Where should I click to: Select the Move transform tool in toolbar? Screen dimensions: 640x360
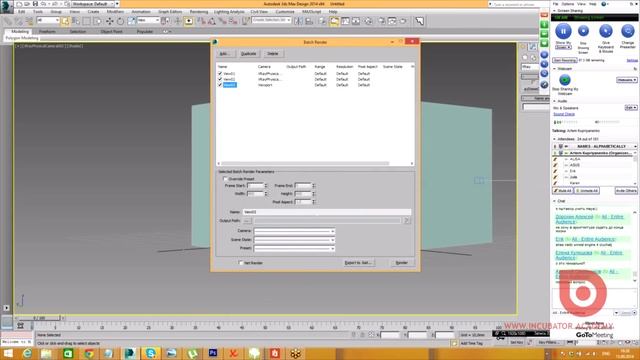pyautogui.click(x=110, y=21)
